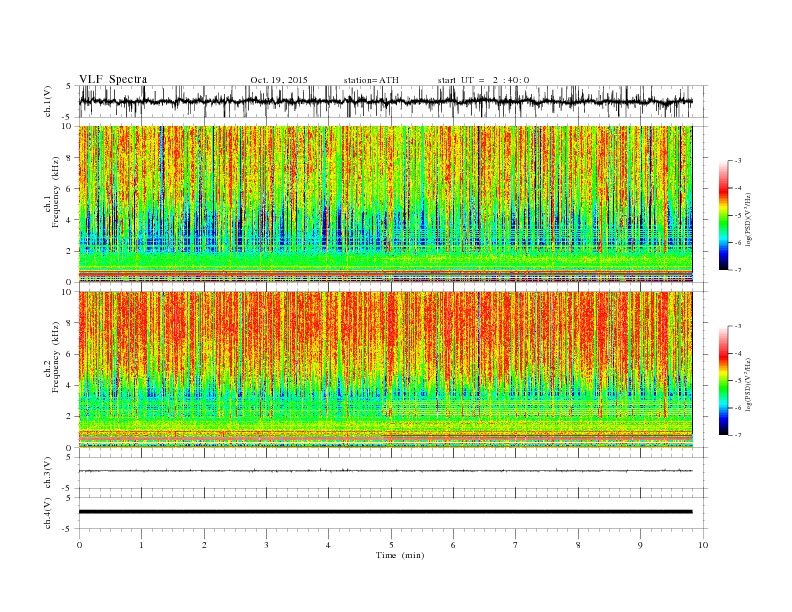Click the ch.1 waveform trace panel

[393, 101]
